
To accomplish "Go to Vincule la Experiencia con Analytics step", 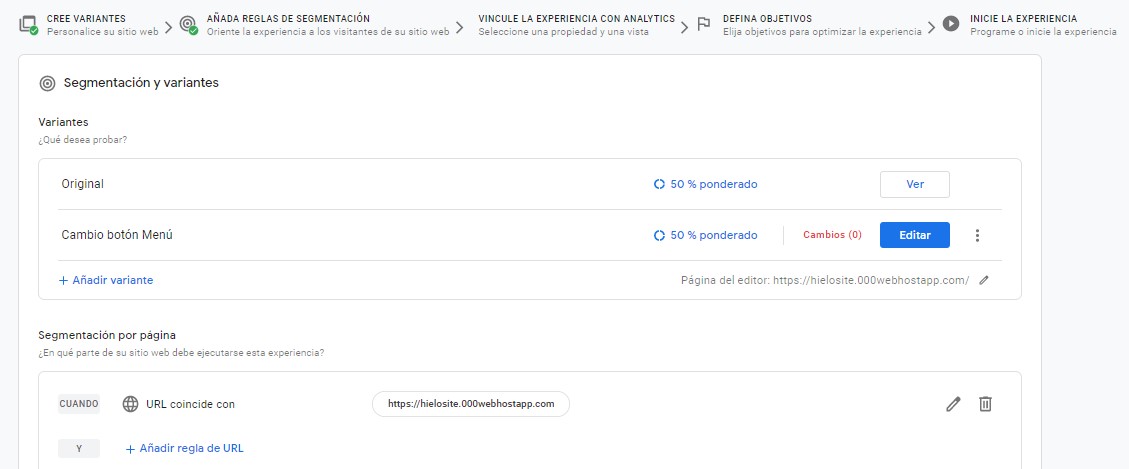I will [x=576, y=24].
